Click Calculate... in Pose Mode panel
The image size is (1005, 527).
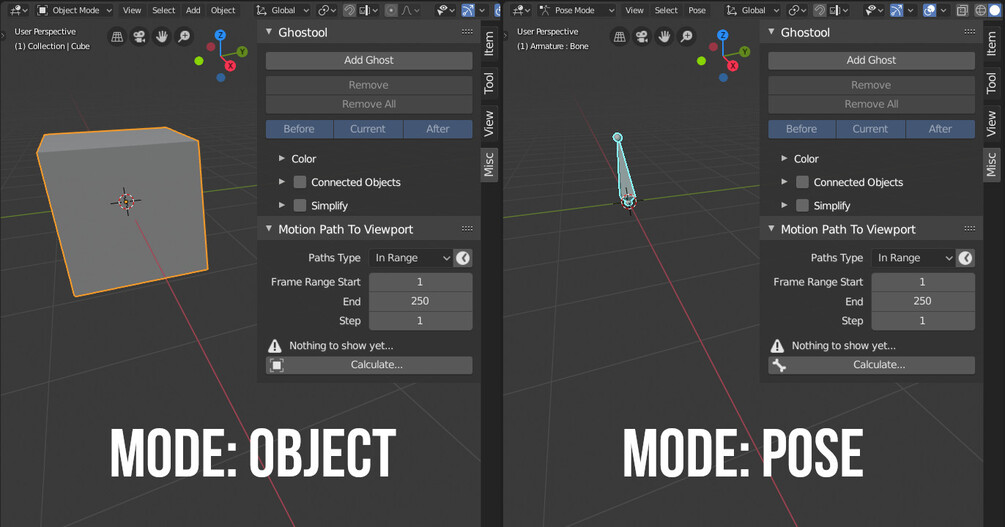pos(872,365)
